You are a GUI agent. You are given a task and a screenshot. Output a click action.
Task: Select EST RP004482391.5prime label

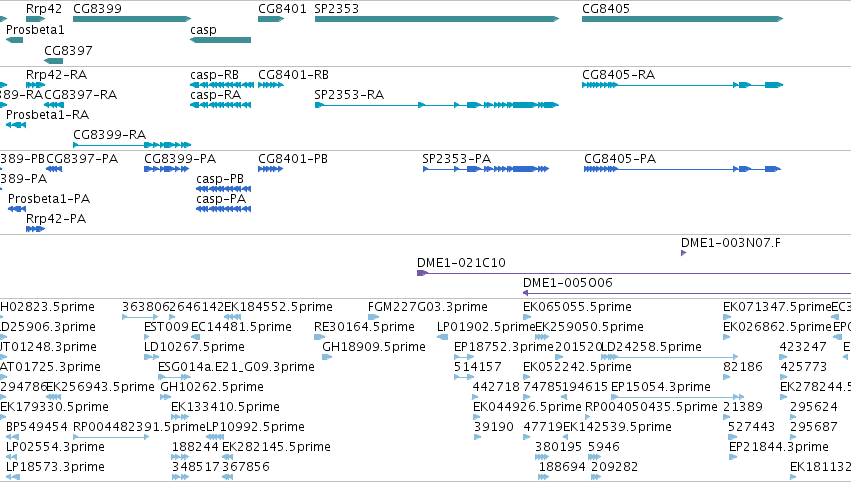[x=139, y=427]
